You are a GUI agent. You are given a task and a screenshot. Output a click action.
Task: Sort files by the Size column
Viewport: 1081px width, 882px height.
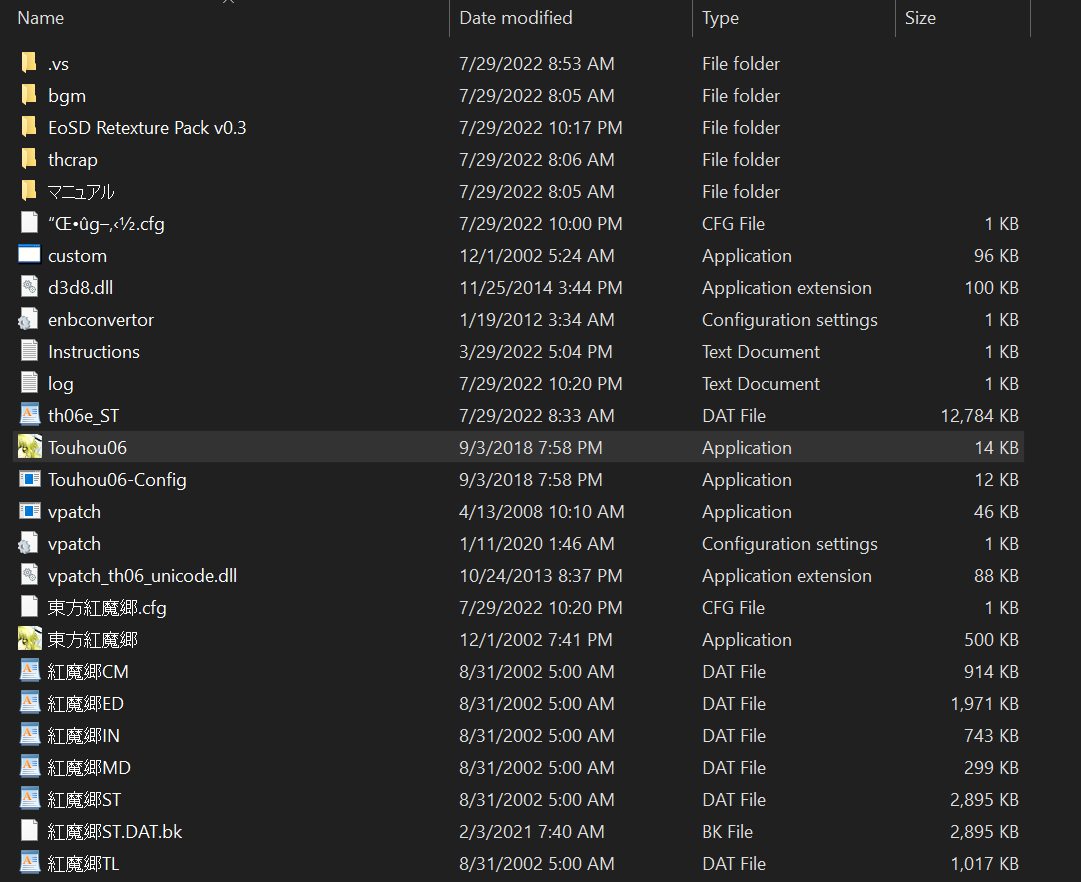pyautogui.click(x=920, y=18)
